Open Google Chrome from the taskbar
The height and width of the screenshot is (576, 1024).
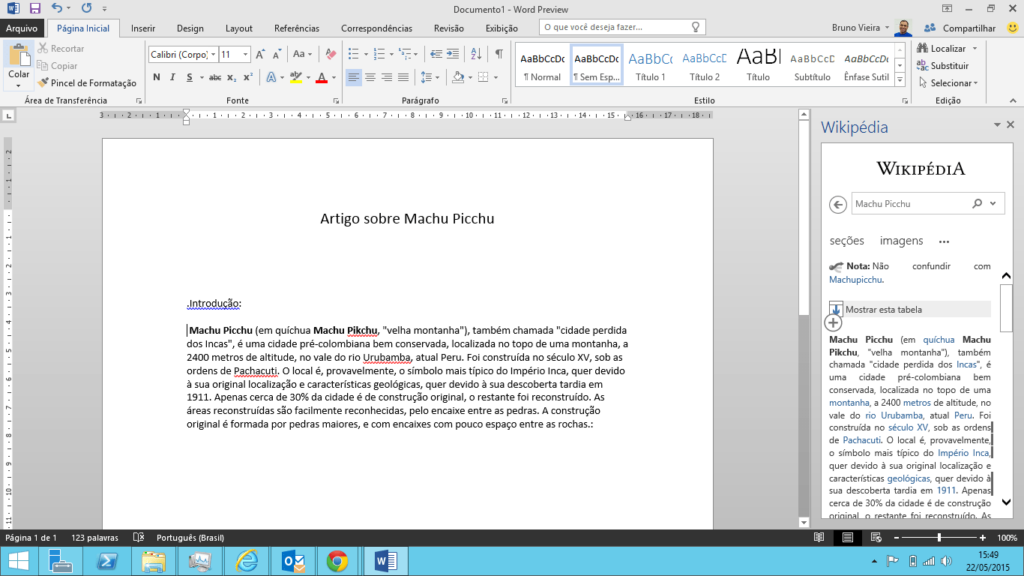pyautogui.click(x=337, y=561)
